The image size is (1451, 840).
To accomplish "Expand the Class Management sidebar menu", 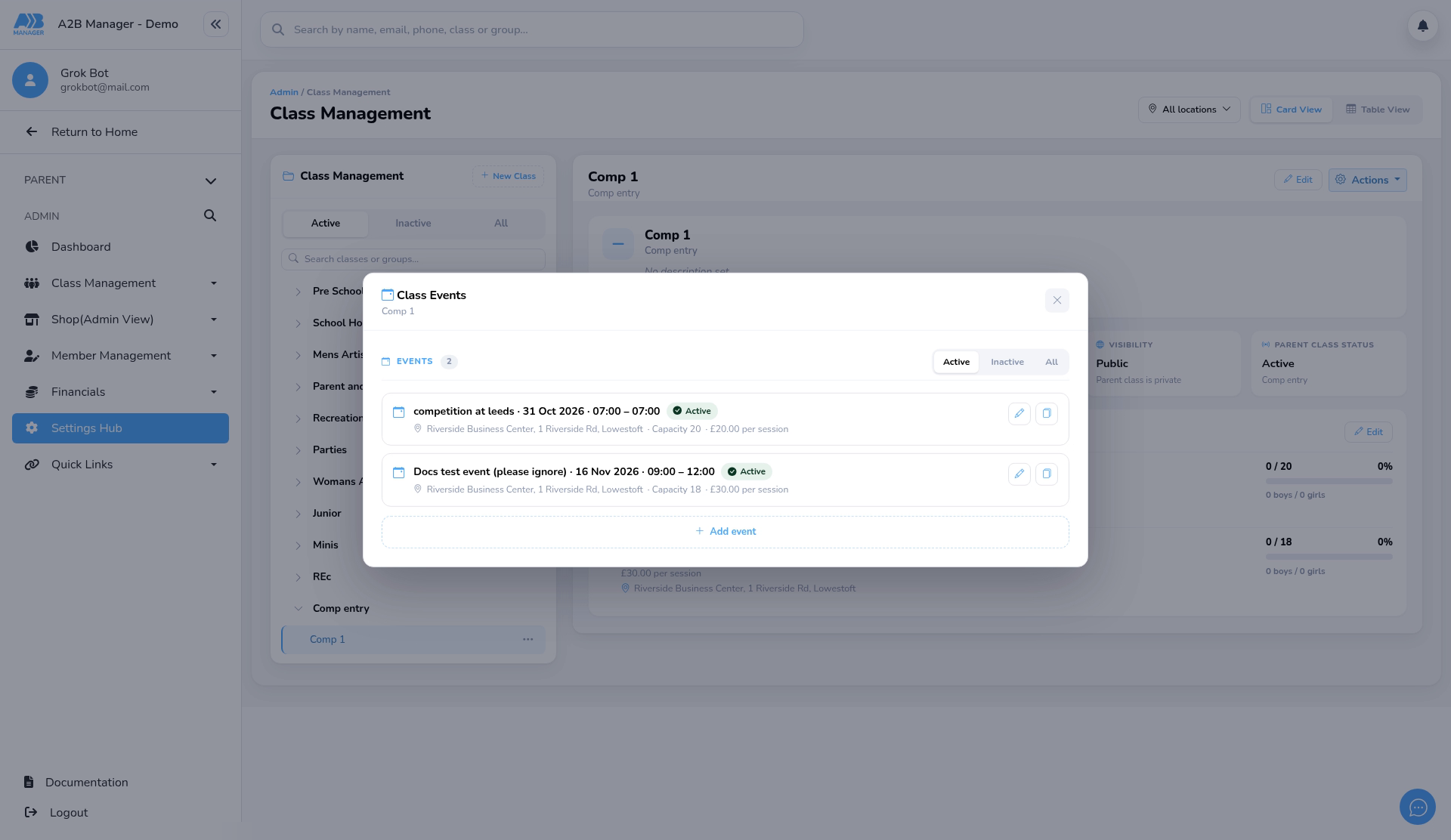I will pyautogui.click(x=120, y=283).
